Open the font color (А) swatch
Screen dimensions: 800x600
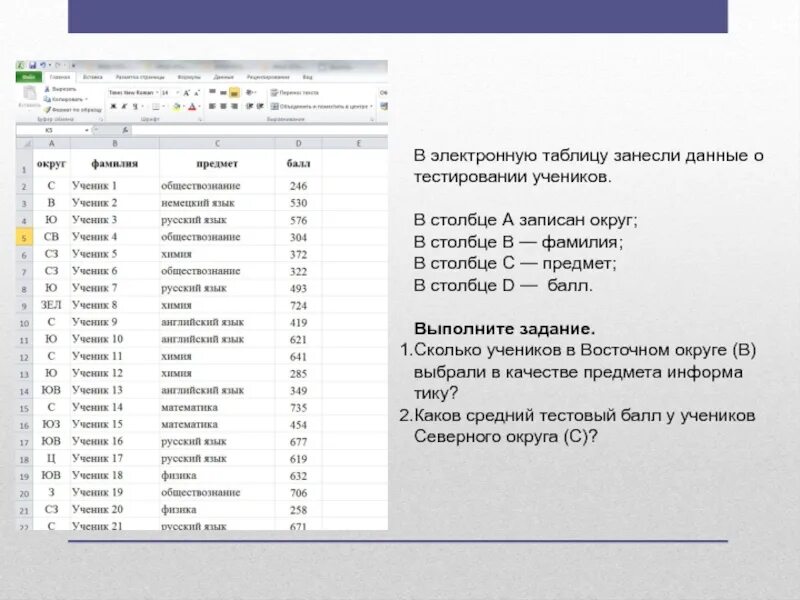pos(191,106)
